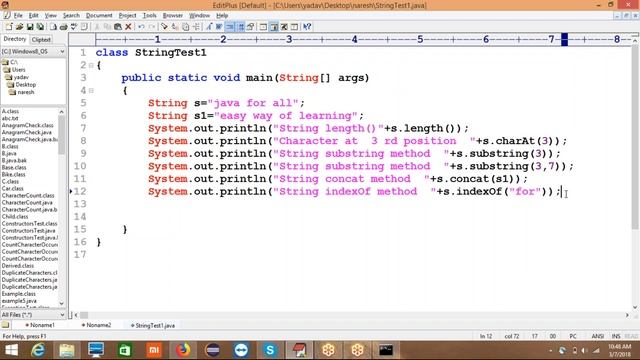Click the Print toolbar icon

pos(63,27)
